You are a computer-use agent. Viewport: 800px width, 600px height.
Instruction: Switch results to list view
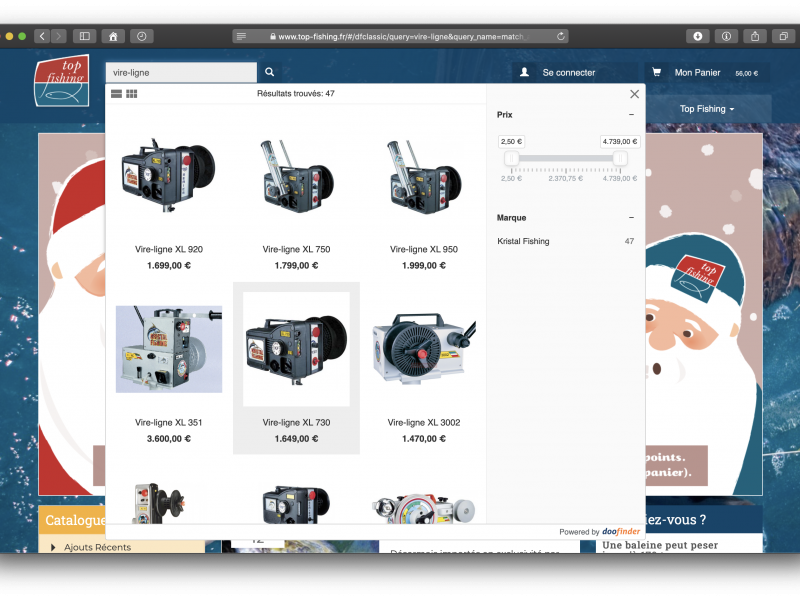(116, 94)
